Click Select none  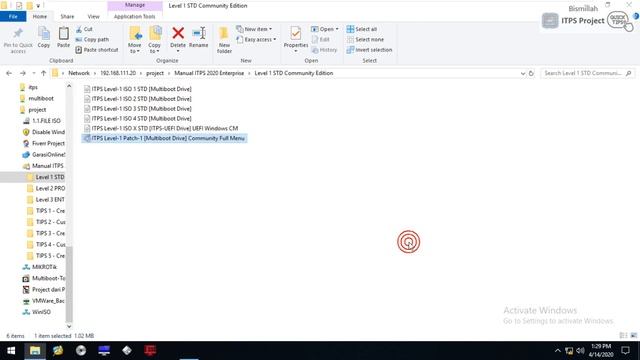365,40
